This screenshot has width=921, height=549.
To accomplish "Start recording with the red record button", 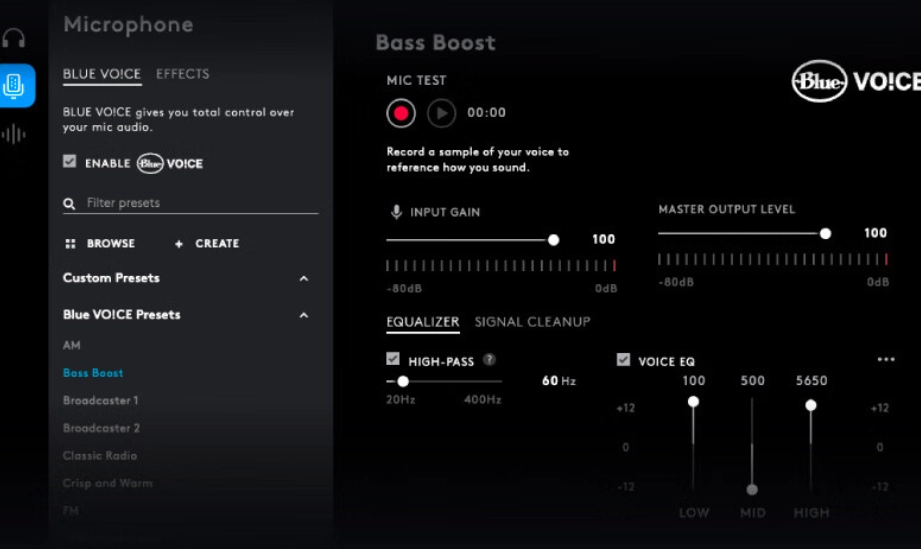I will tap(401, 113).
